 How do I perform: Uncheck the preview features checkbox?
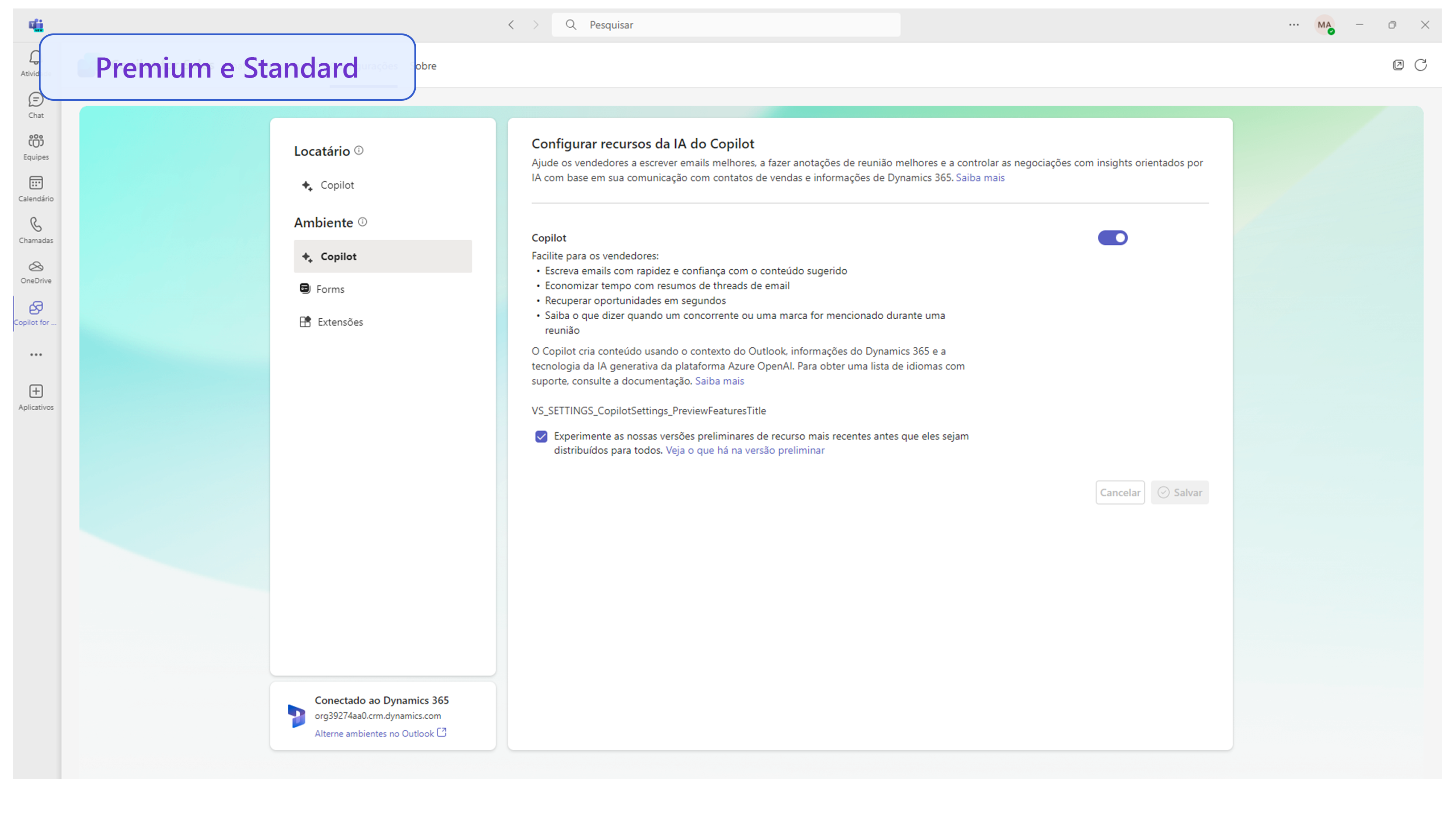(541, 436)
